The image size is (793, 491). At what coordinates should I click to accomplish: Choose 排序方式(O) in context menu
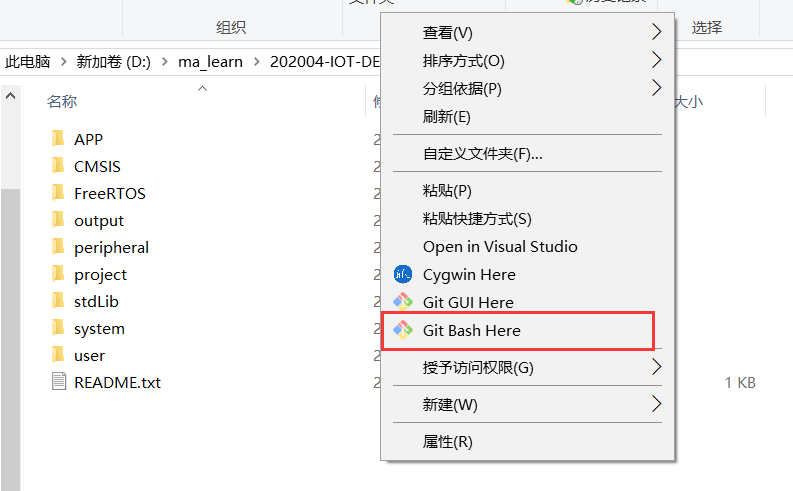coord(527,61)
